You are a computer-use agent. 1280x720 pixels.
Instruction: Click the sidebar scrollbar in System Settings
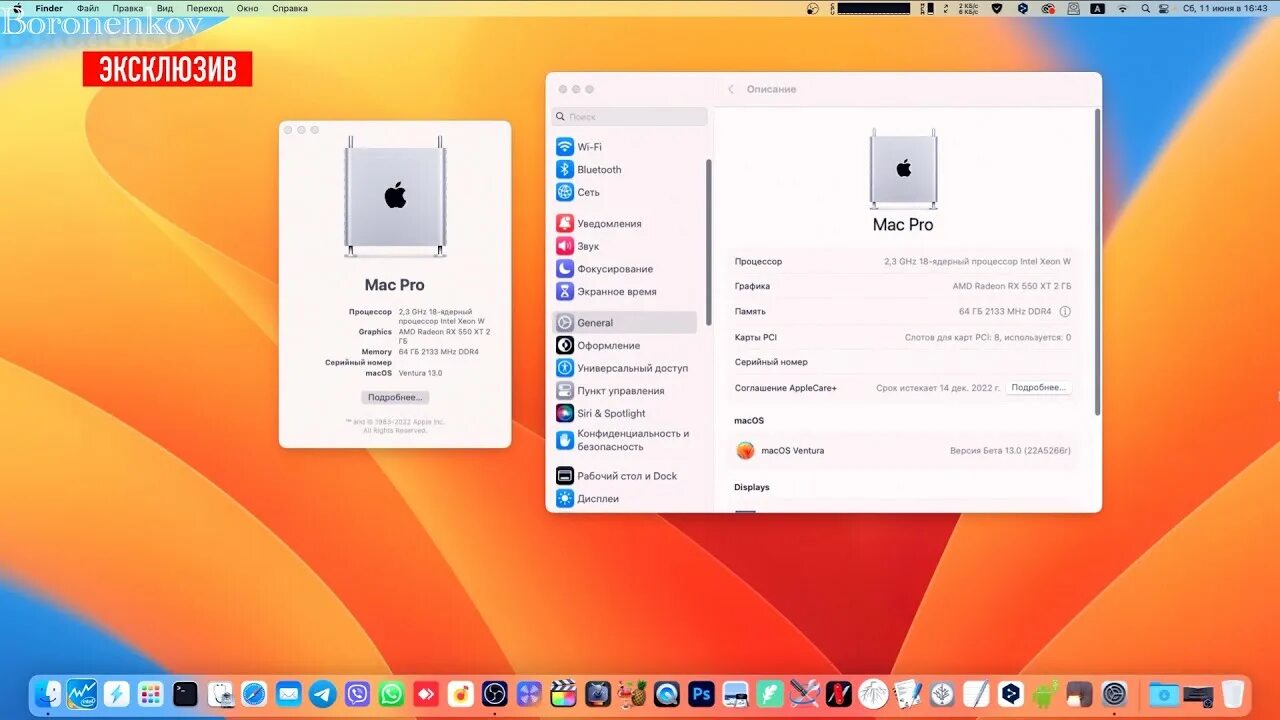pyautogui.click(x=709, y=242)
